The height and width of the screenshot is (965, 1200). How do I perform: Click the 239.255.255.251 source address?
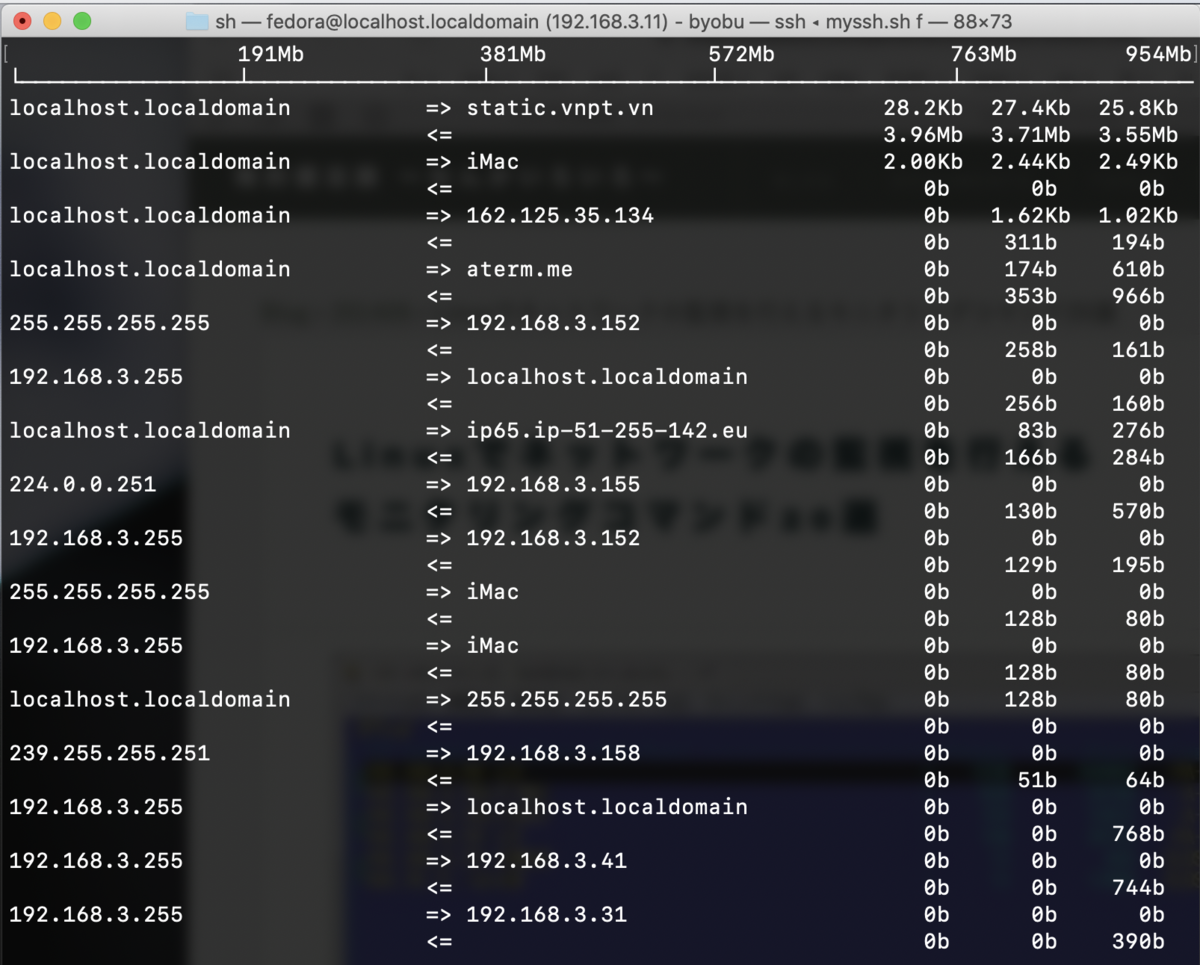point(110,753)
